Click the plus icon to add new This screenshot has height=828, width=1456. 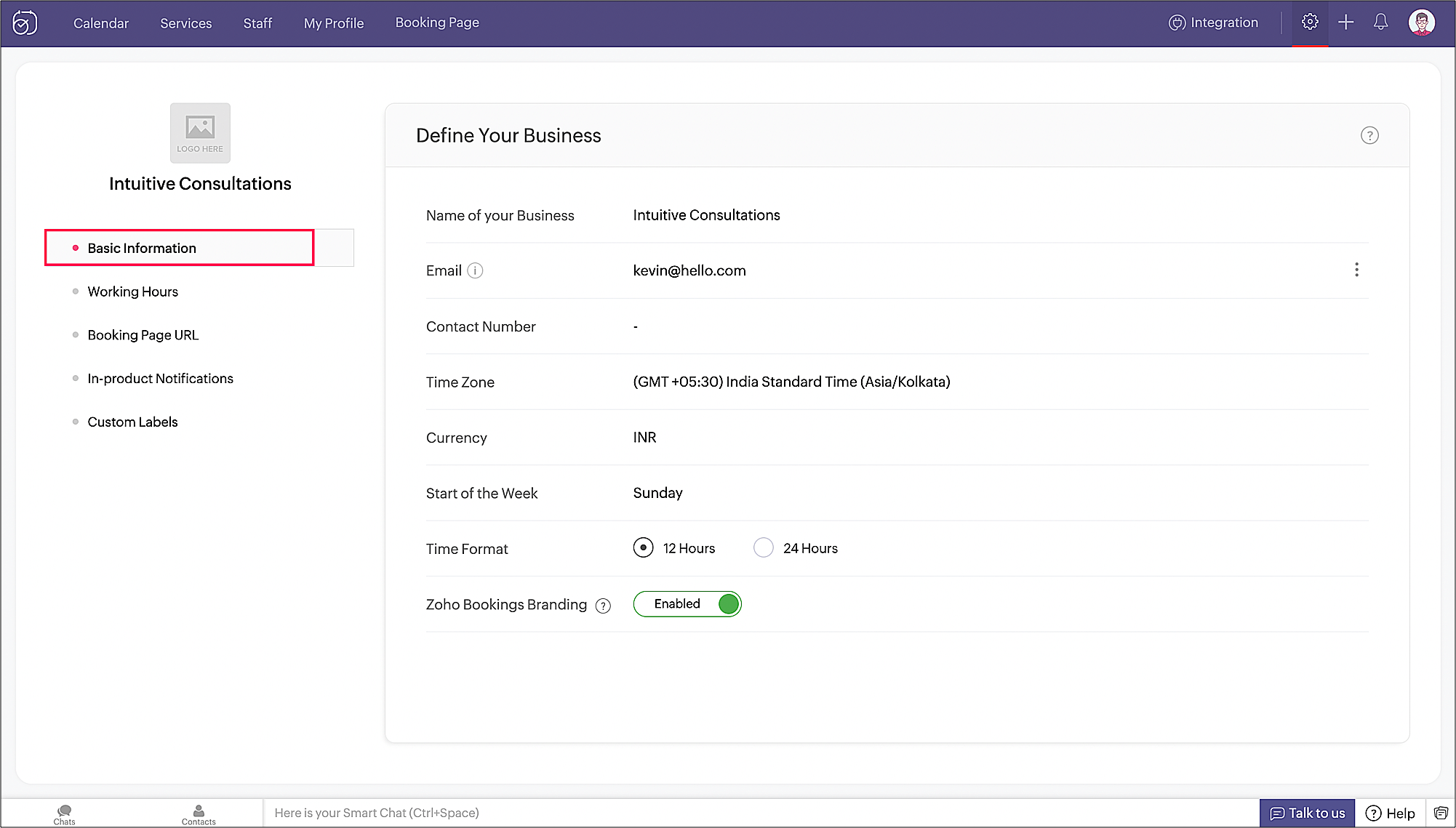[x=1346, y=23]
